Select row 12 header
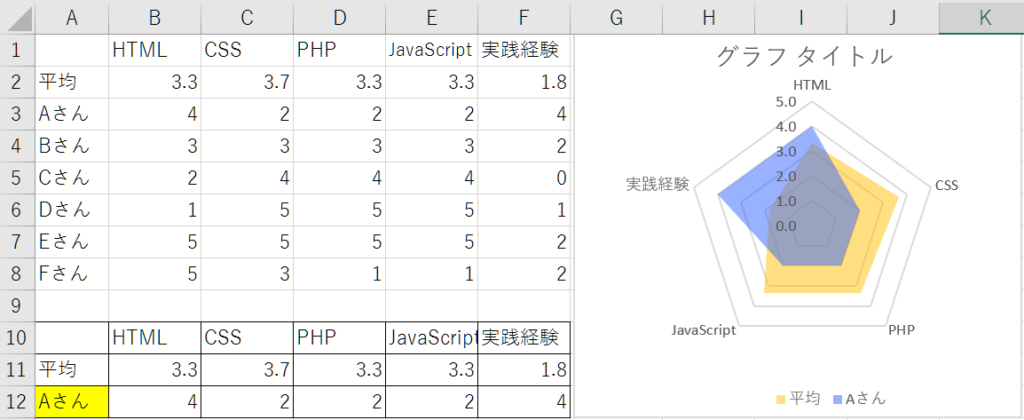The height and width of the screenshot is (420, 1024). pyautogui.click(x=17, y=402)
